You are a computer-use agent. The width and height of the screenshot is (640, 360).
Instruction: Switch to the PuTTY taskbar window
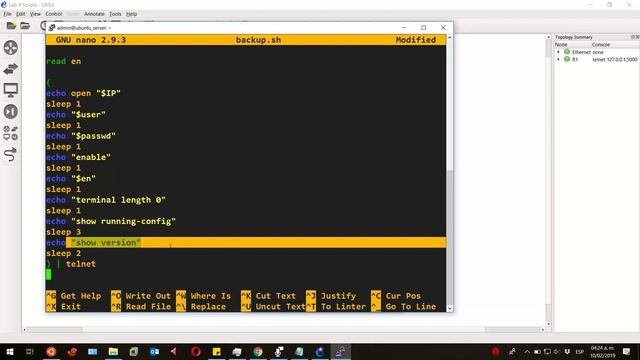click(340, 351)
